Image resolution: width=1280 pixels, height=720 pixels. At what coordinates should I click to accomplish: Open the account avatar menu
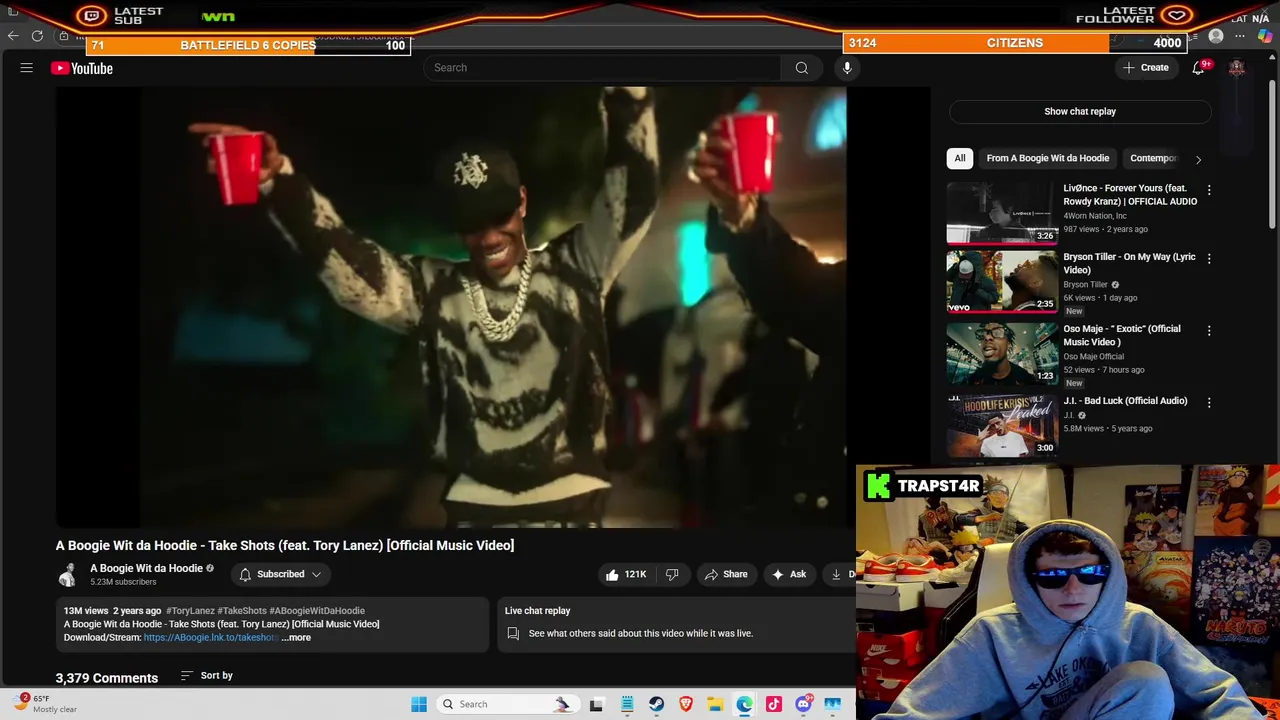click(x=1237, y=68)
